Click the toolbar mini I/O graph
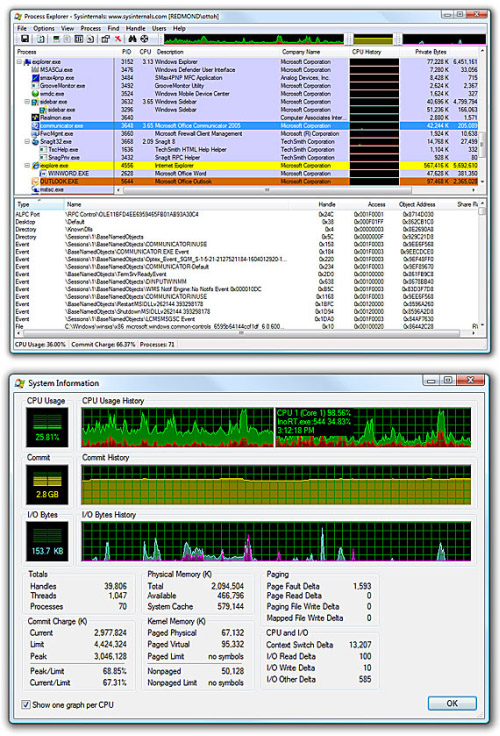Screen dimensions: 500x736 [x=444, y=39]
